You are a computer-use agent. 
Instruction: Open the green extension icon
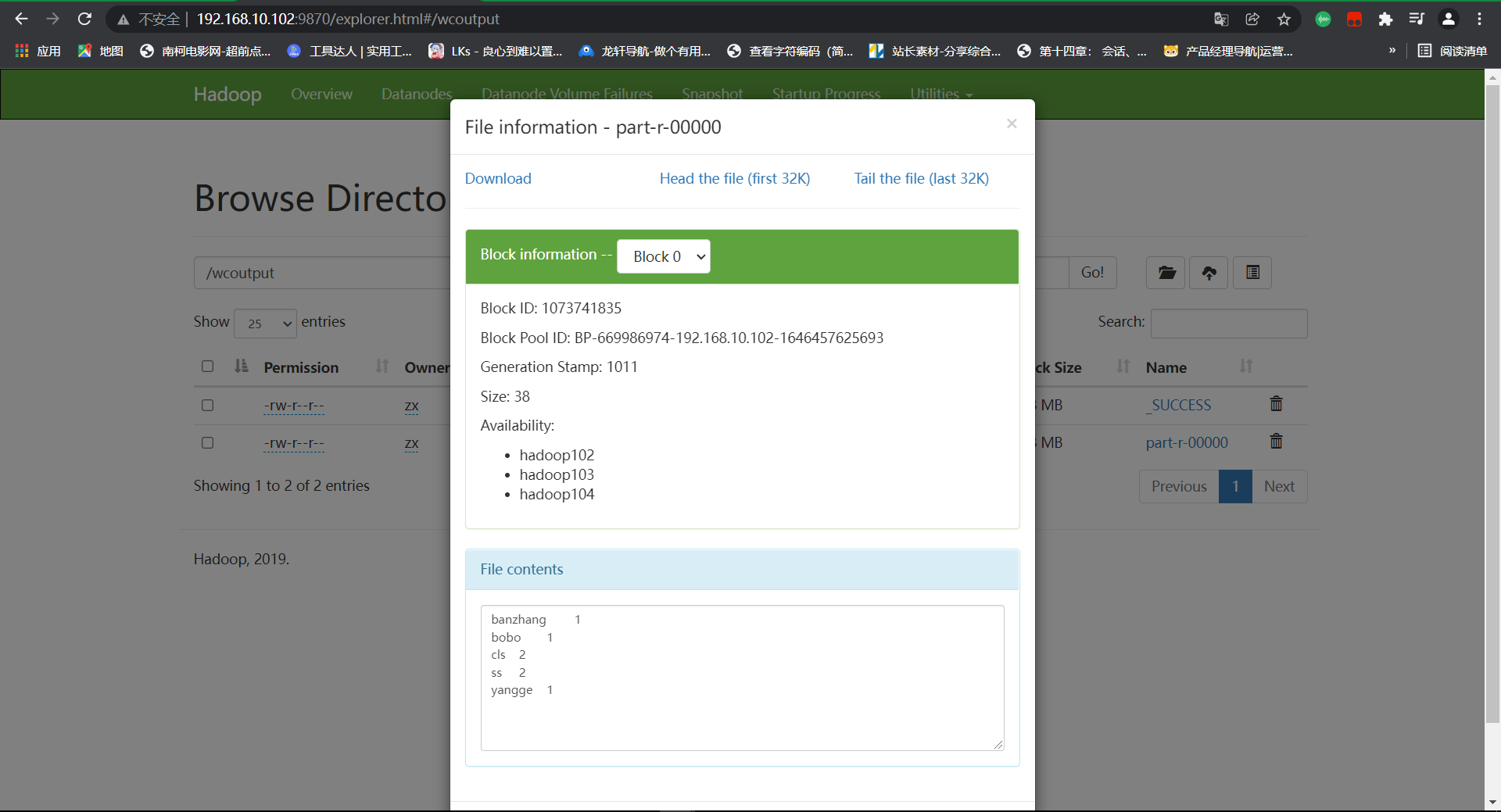pos(1323,19)
